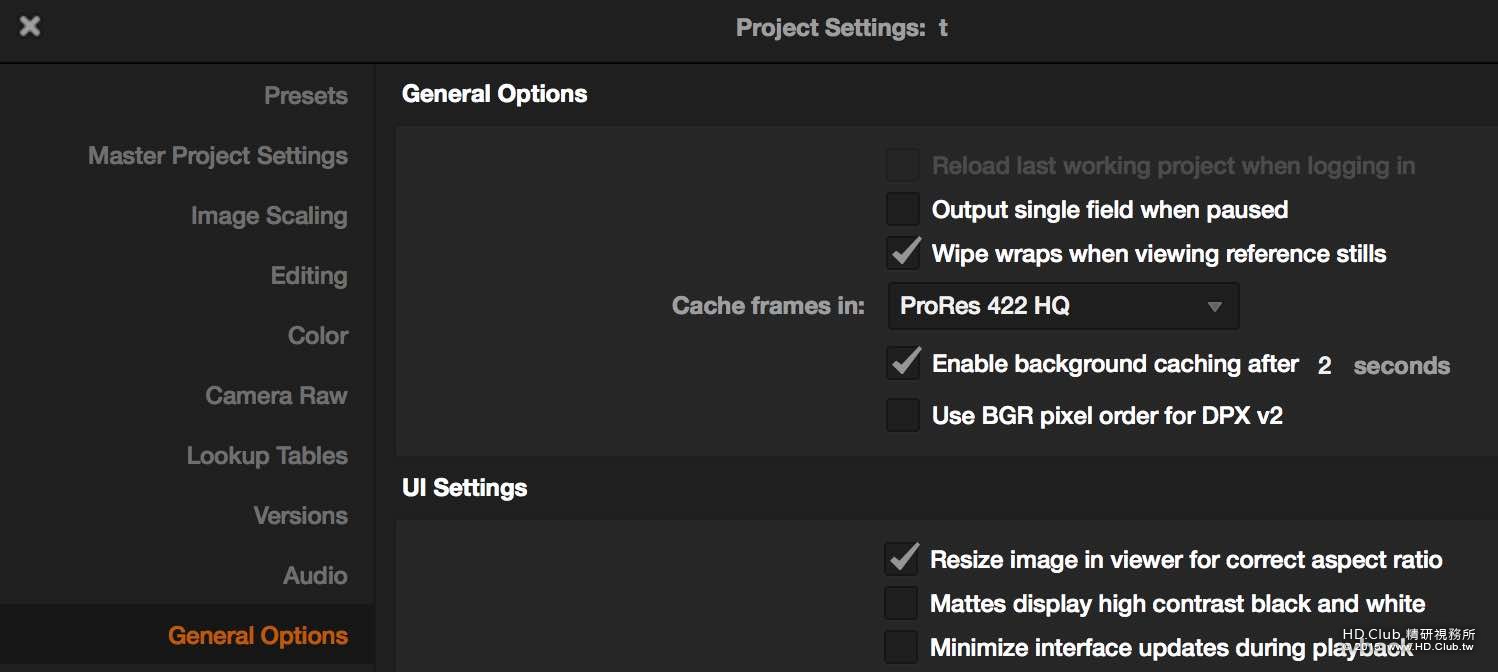Screen dimensions: 1498x672
Task: Open the Cache frames in dropdown
Action: pos(1063,306)
